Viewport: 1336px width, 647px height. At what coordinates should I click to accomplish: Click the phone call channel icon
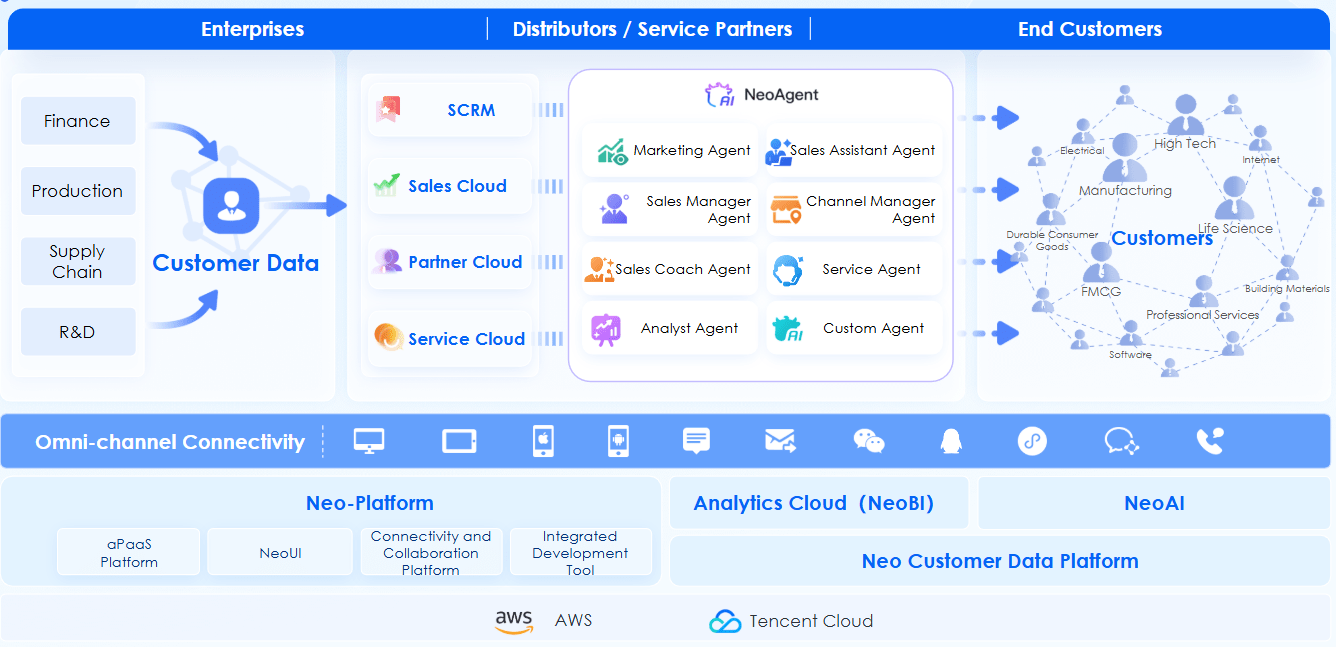click(1210, 441)
